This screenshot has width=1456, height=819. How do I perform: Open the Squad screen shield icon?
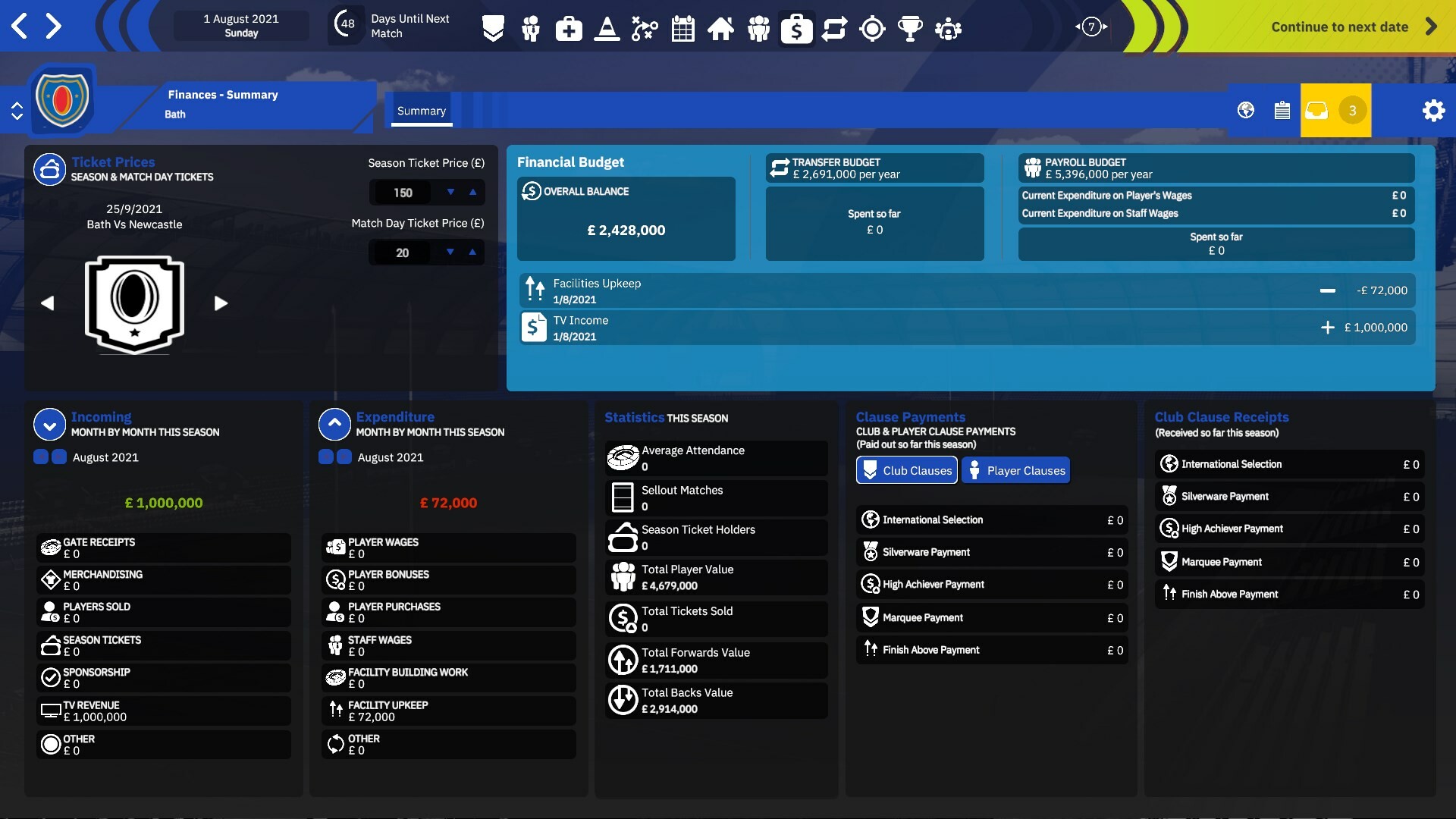point(493,29)
